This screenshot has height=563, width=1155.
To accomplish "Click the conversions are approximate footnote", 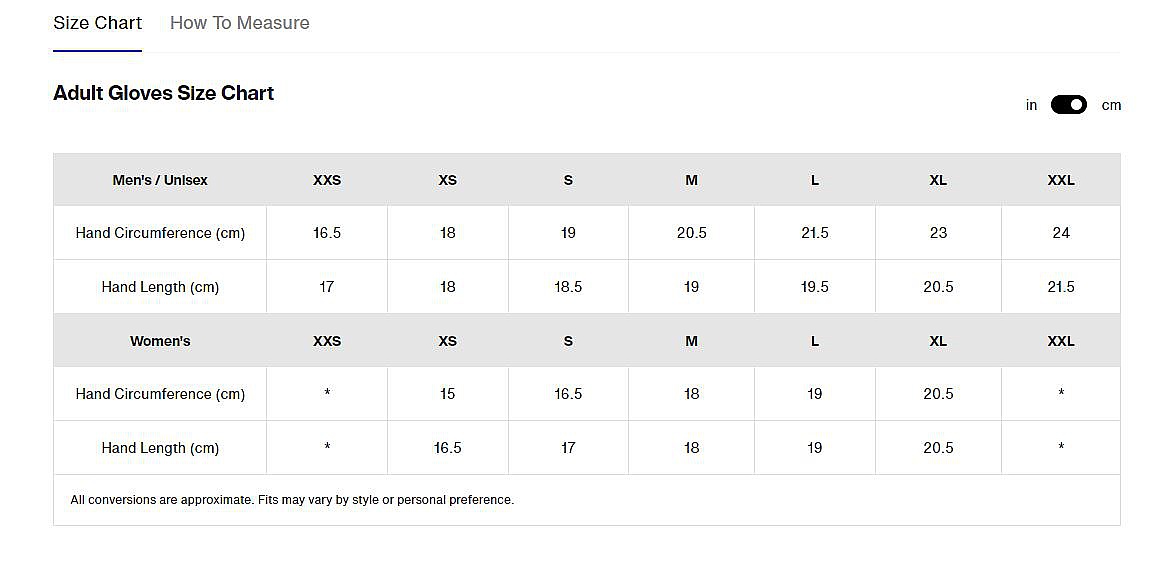I will pyautogui.click(x=292, y=500).
